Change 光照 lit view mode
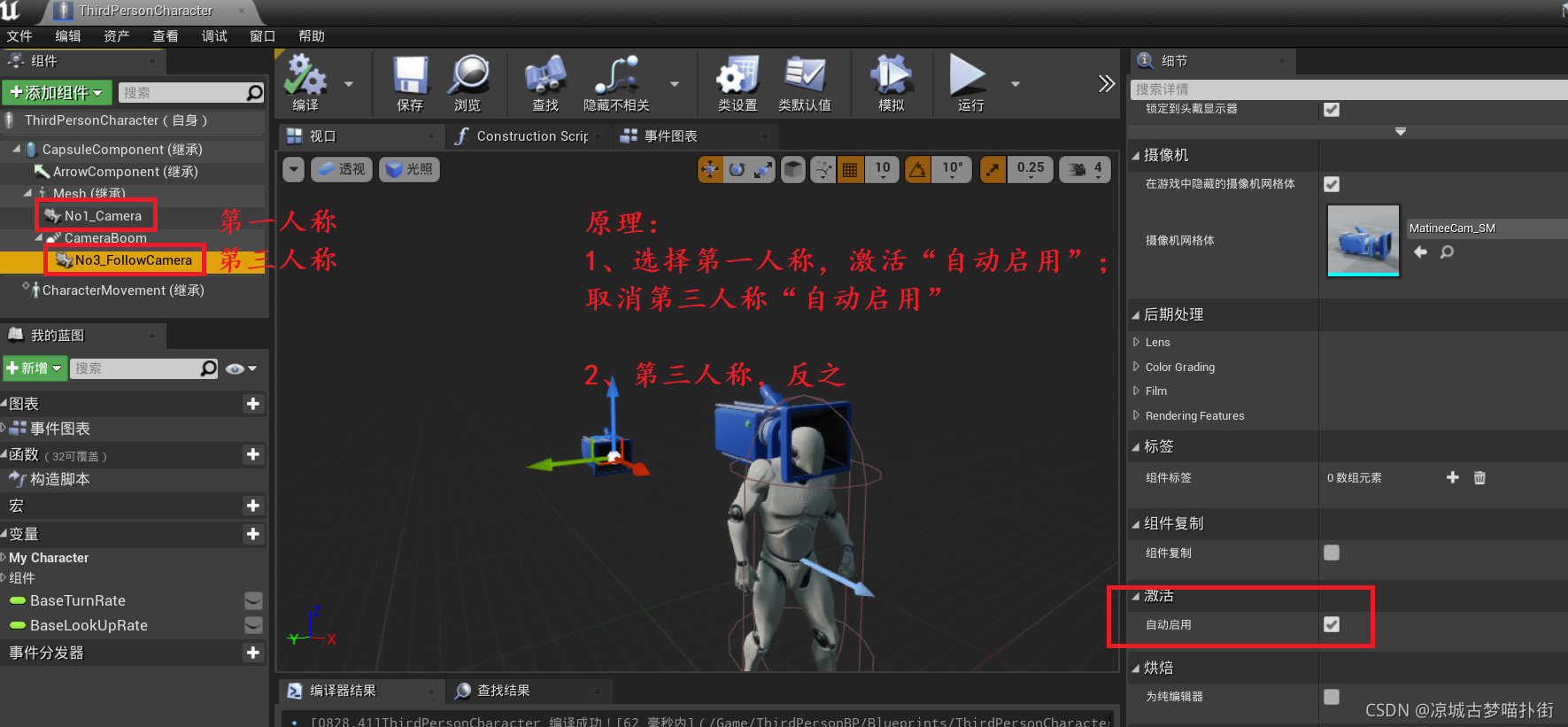The height and width of the screenshot is (727, 1568). click(410, 169)
